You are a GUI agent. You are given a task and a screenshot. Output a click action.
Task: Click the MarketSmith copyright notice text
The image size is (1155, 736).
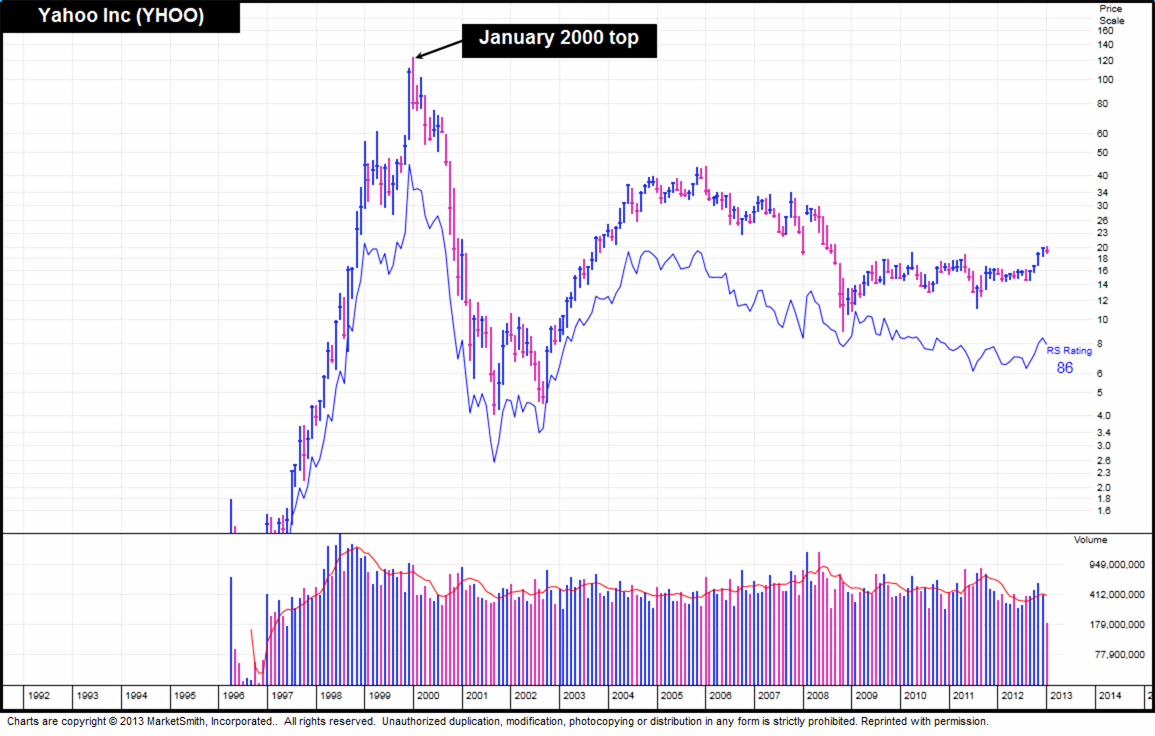click(x=498, y=722)
